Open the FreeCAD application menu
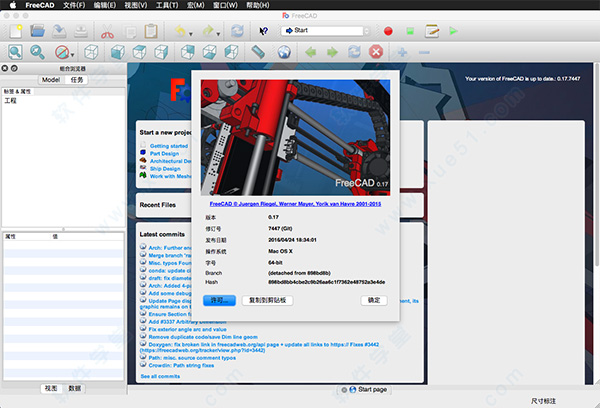The image size is (600, 408). pyautogui.click(x=40, y=5)
